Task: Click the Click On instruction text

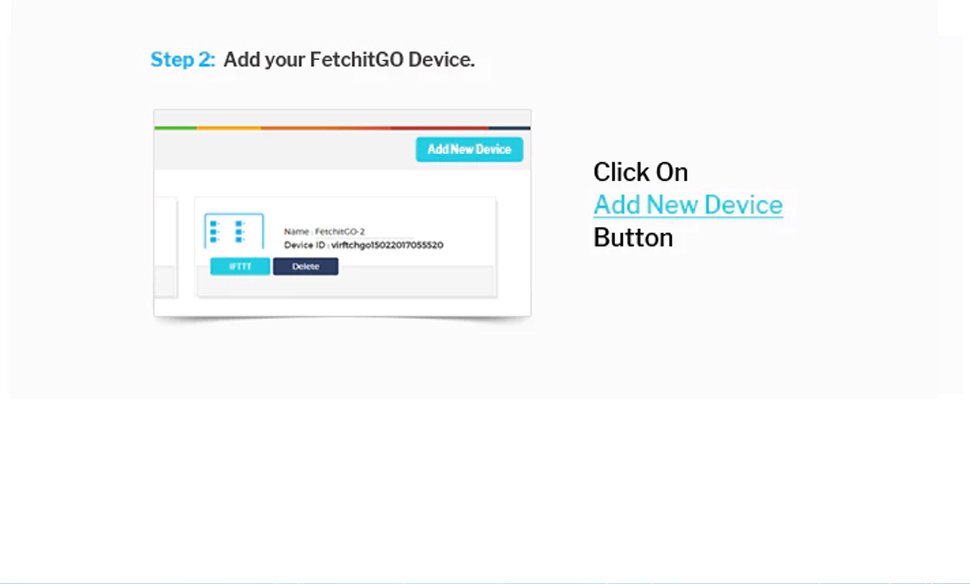Action: (640, 172)
